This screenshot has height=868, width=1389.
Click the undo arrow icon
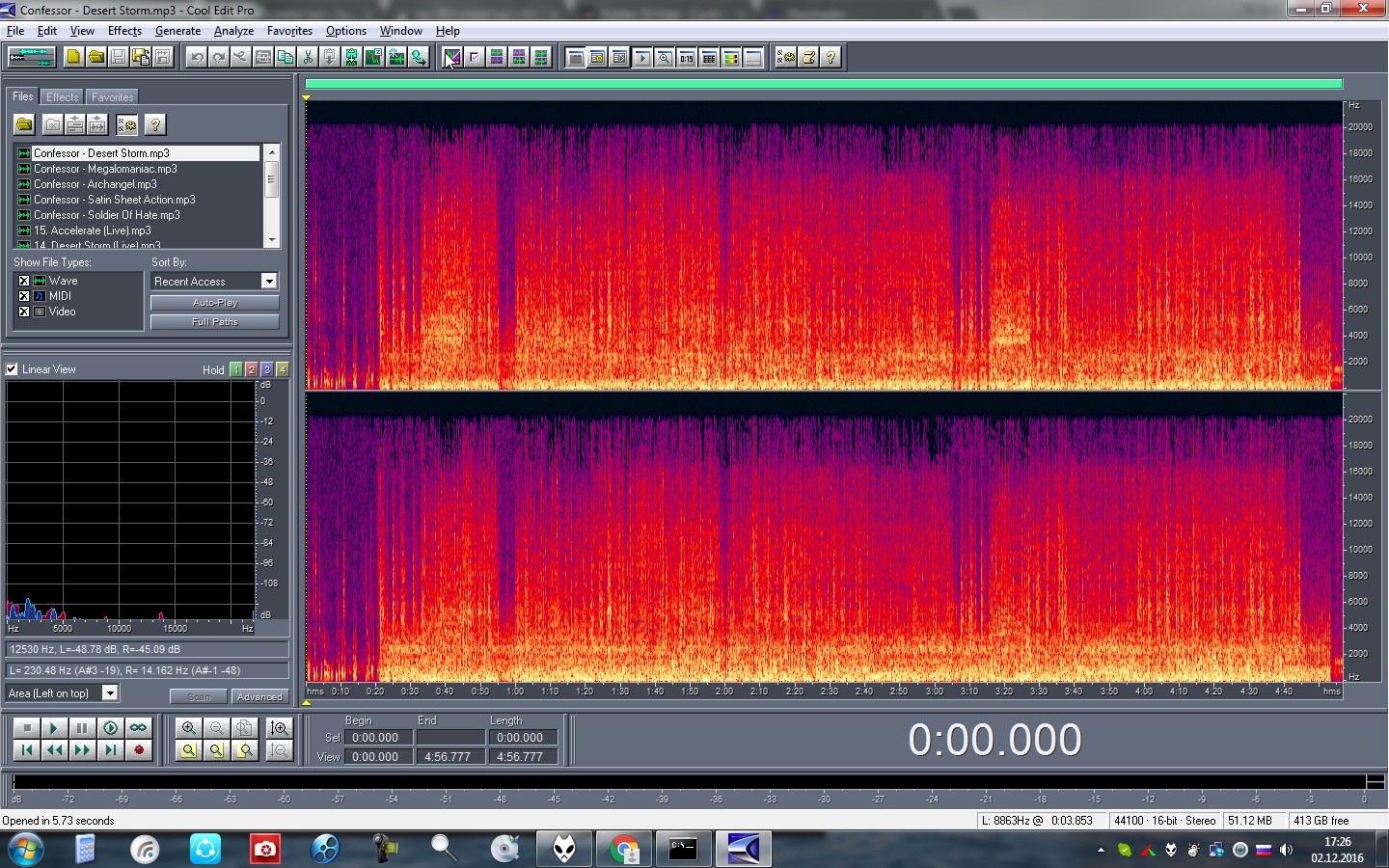pyautogui.click(x=197, y=57)
